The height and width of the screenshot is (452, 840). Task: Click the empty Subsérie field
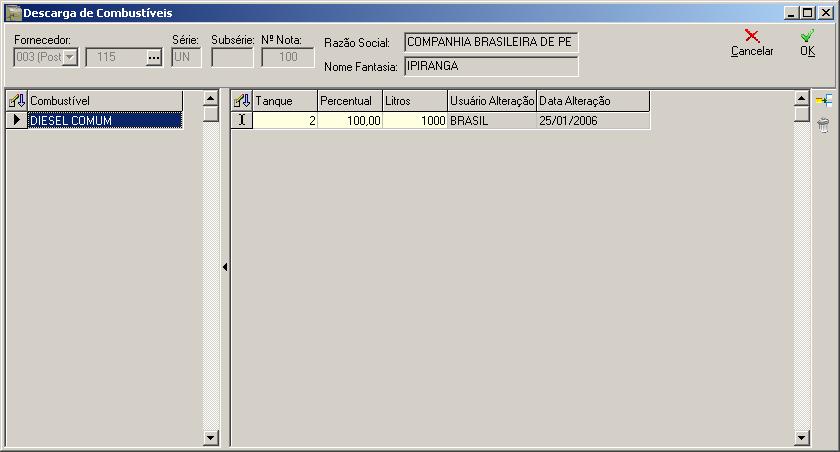coord(232,57)
